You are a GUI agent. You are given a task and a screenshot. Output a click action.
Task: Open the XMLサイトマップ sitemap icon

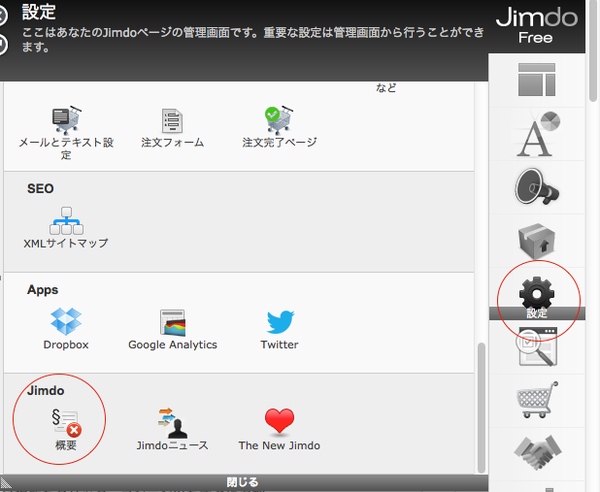(66, 221)
